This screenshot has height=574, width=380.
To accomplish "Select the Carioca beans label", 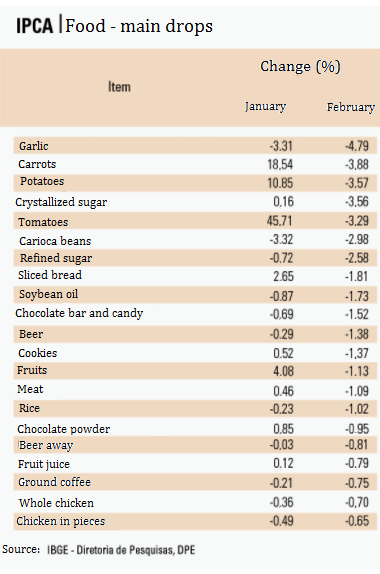I will pos(55,241).
